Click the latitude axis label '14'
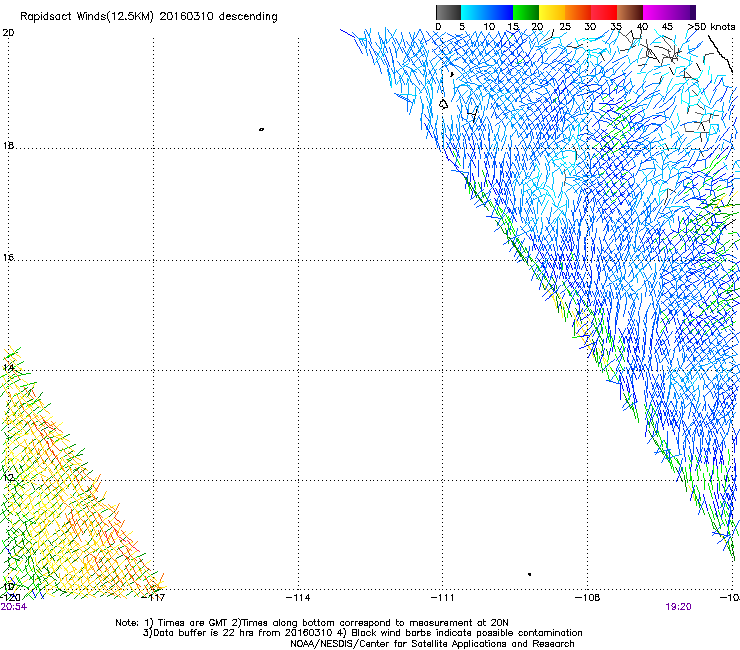The width and height of the screenshot is (740, 650). click(8, 367)
